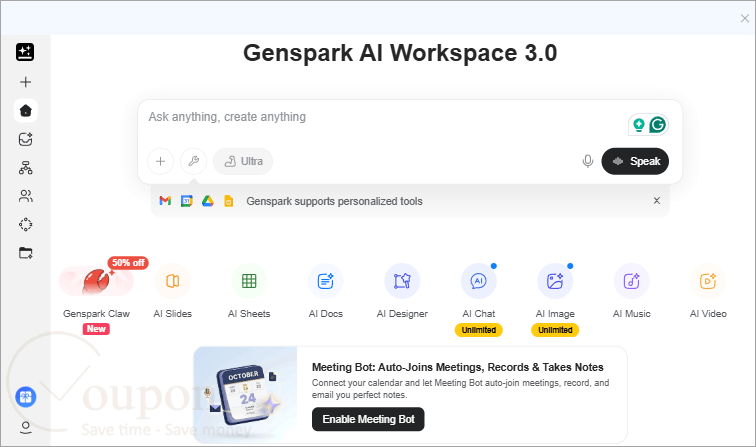The width and height of the screenshot is (756, 447).
Task: Open AI Video
Action: click(708, 281)
